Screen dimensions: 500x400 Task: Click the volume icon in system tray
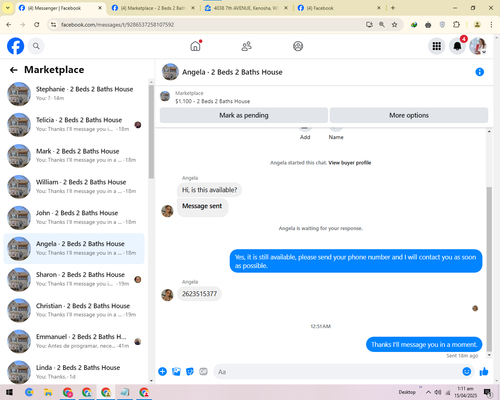(x=438, y=392)
